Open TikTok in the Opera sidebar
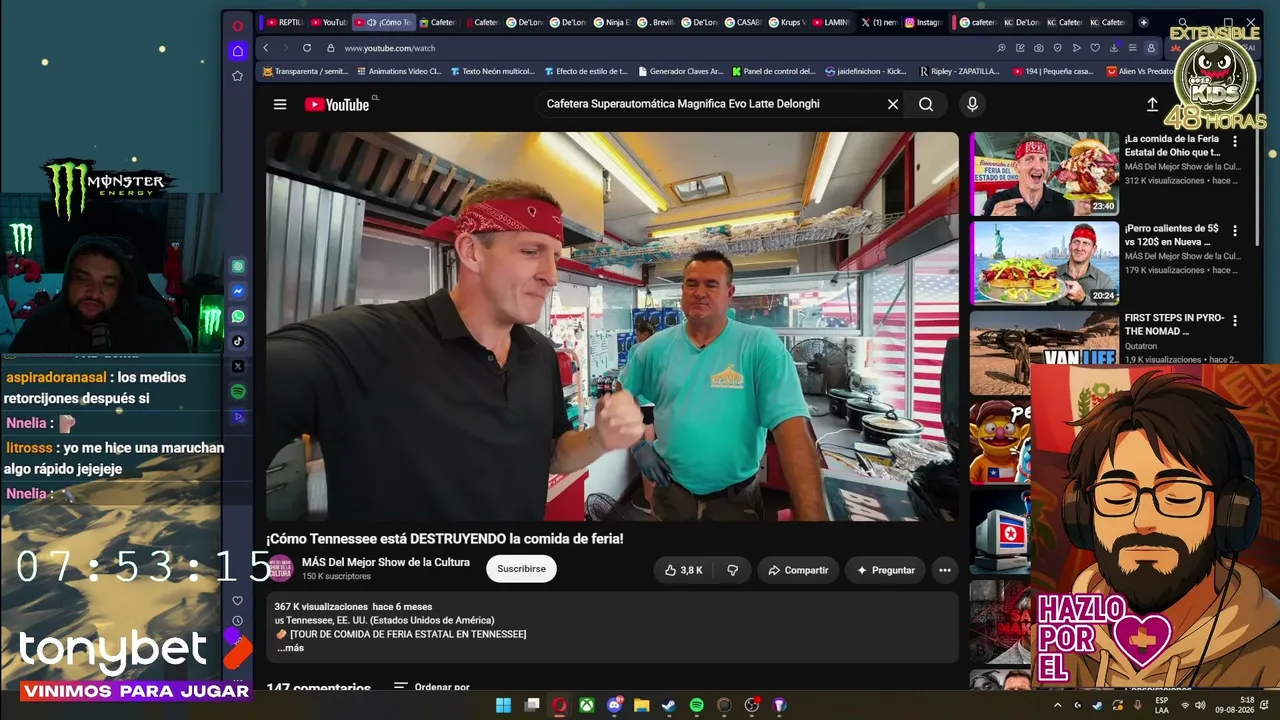The width and height of the screenshot is (1280, 720). [x=238, y=341]
